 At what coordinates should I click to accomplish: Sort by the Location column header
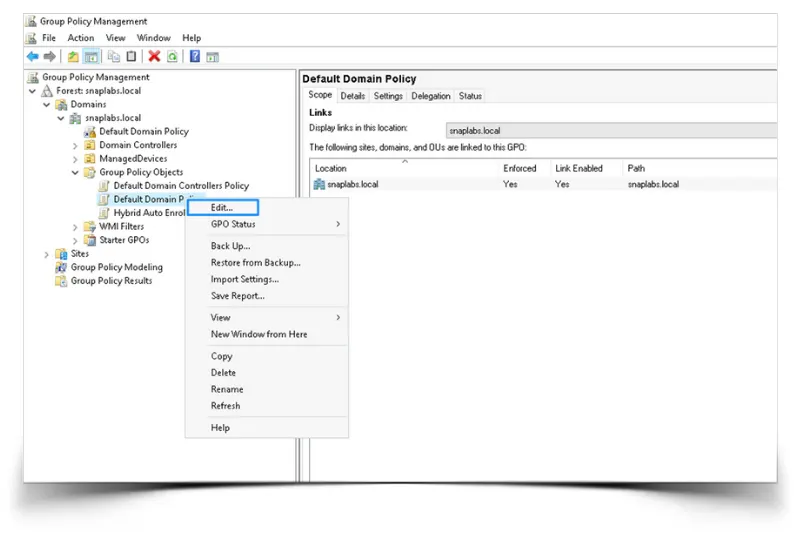tap(404, 168)
